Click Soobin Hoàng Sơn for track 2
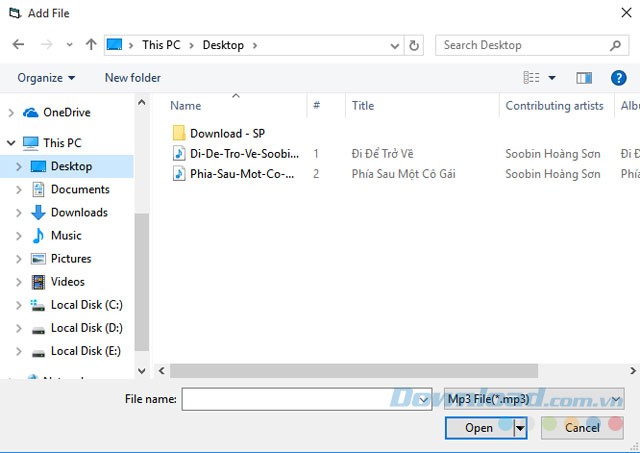 [553, 174]
